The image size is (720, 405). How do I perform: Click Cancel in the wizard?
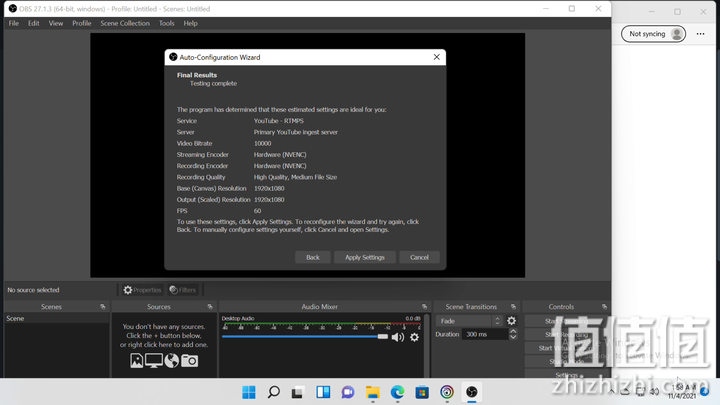coord(419,257)
